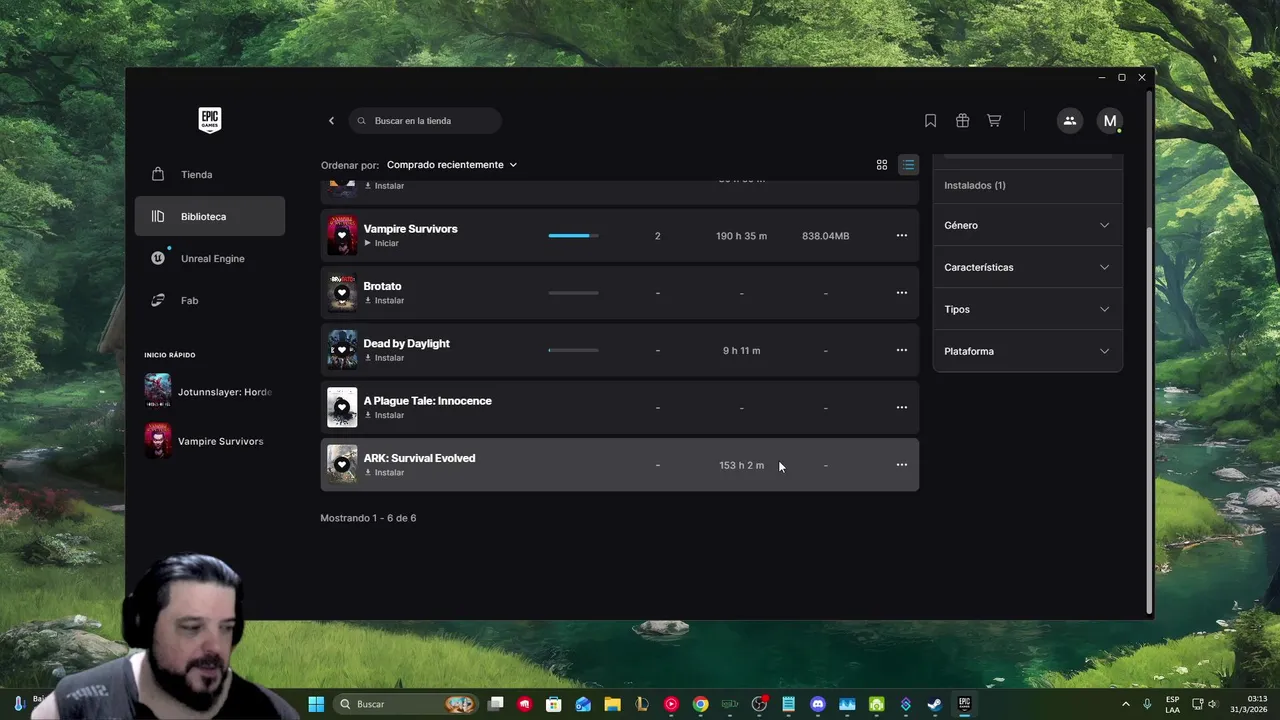The width and height of the screenshot is (1280, 720).
Task: Click A Plague Tale: Innocence thumbnail
Action: point(342,408)
